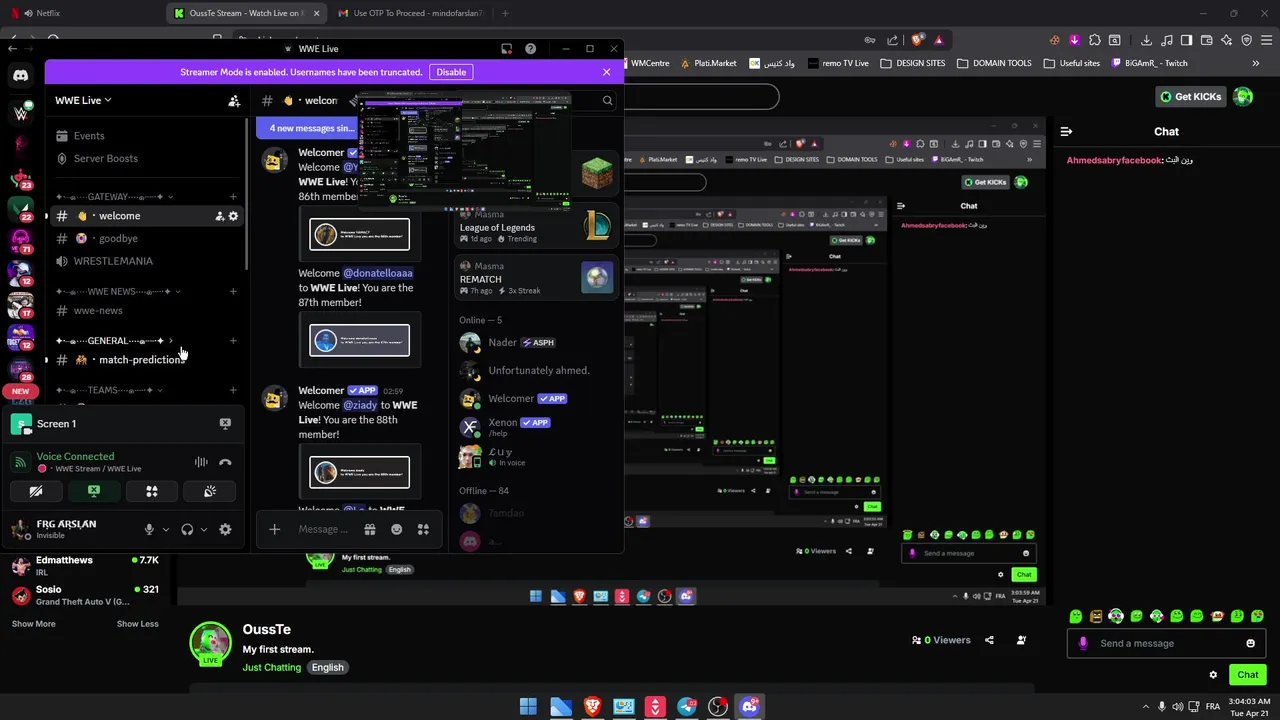
Task: Click the @donatelloaaa mention
Action: click(378, 273)
